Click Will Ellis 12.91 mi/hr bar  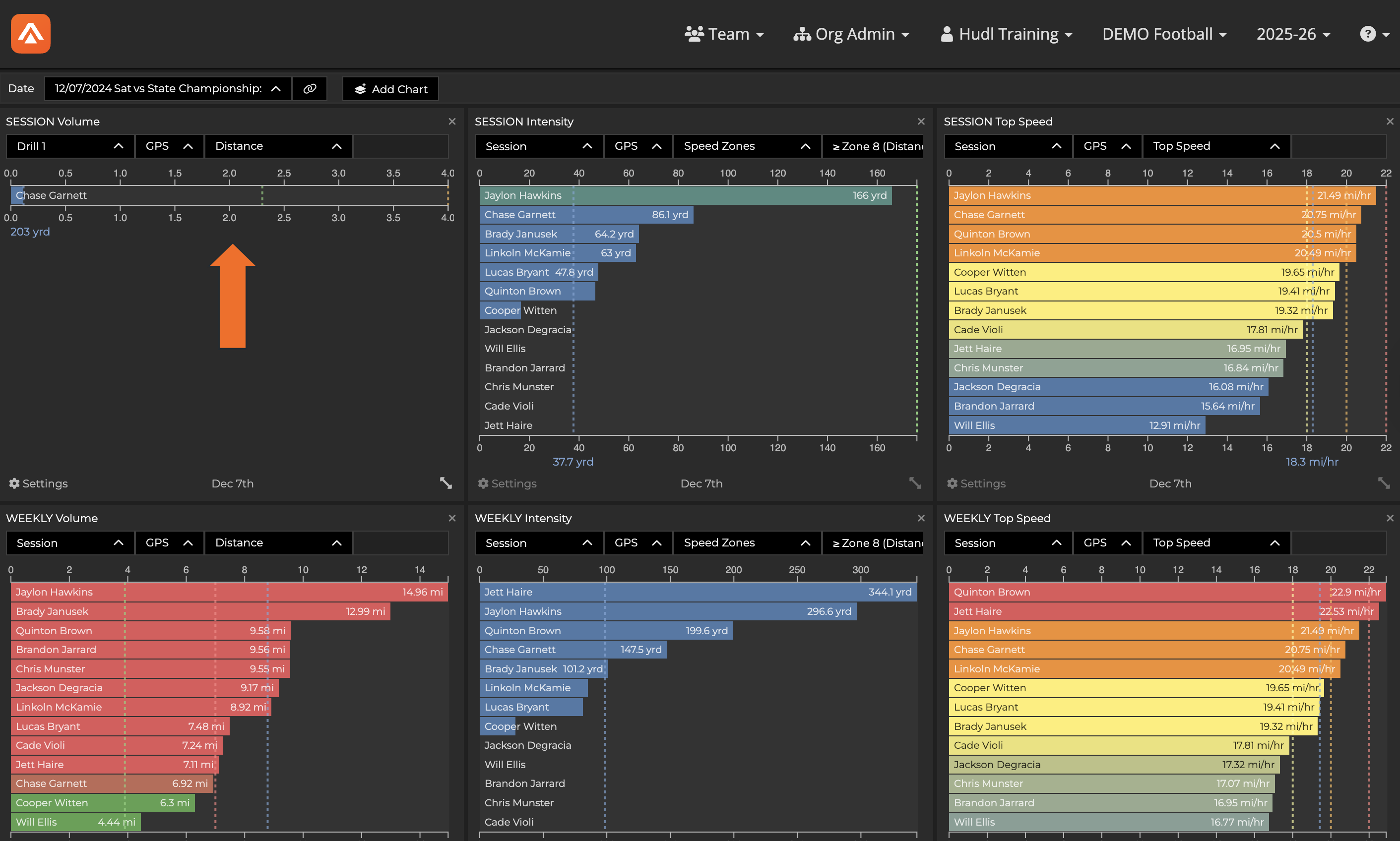[x=1077, y=425]
